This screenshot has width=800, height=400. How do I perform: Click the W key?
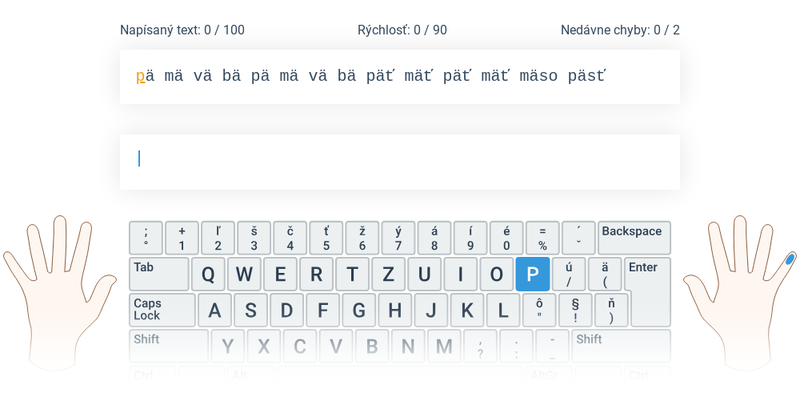[x=244, y=274]
